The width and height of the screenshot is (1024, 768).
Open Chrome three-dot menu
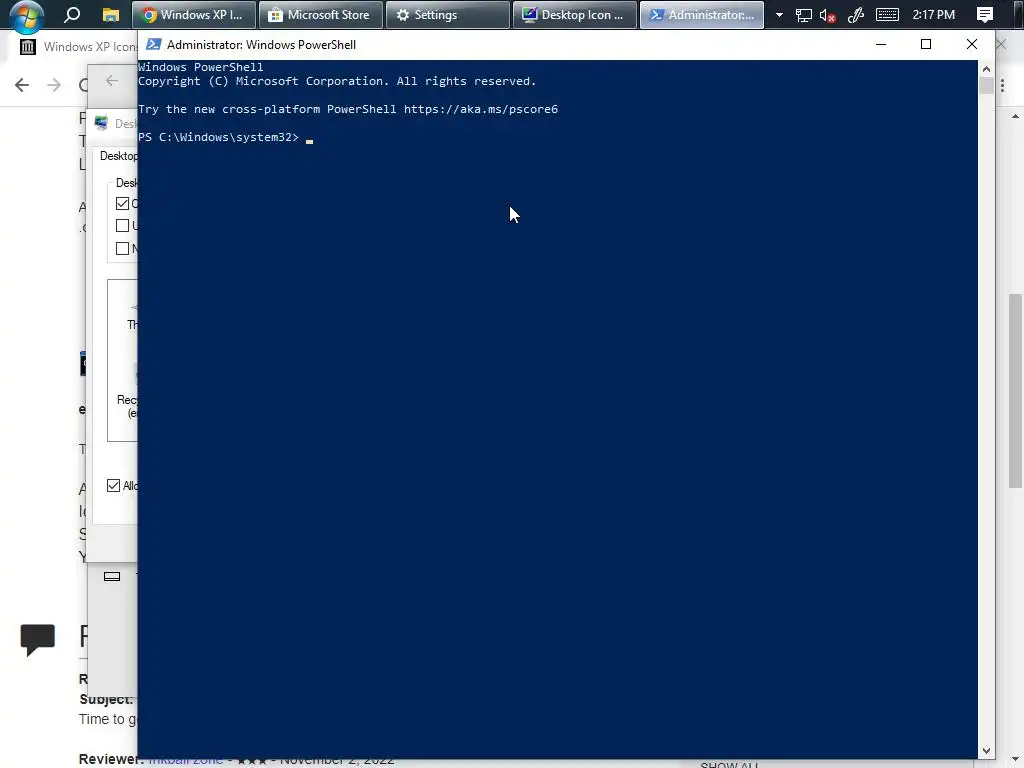pyautogui.click(x=1002, y=85)
